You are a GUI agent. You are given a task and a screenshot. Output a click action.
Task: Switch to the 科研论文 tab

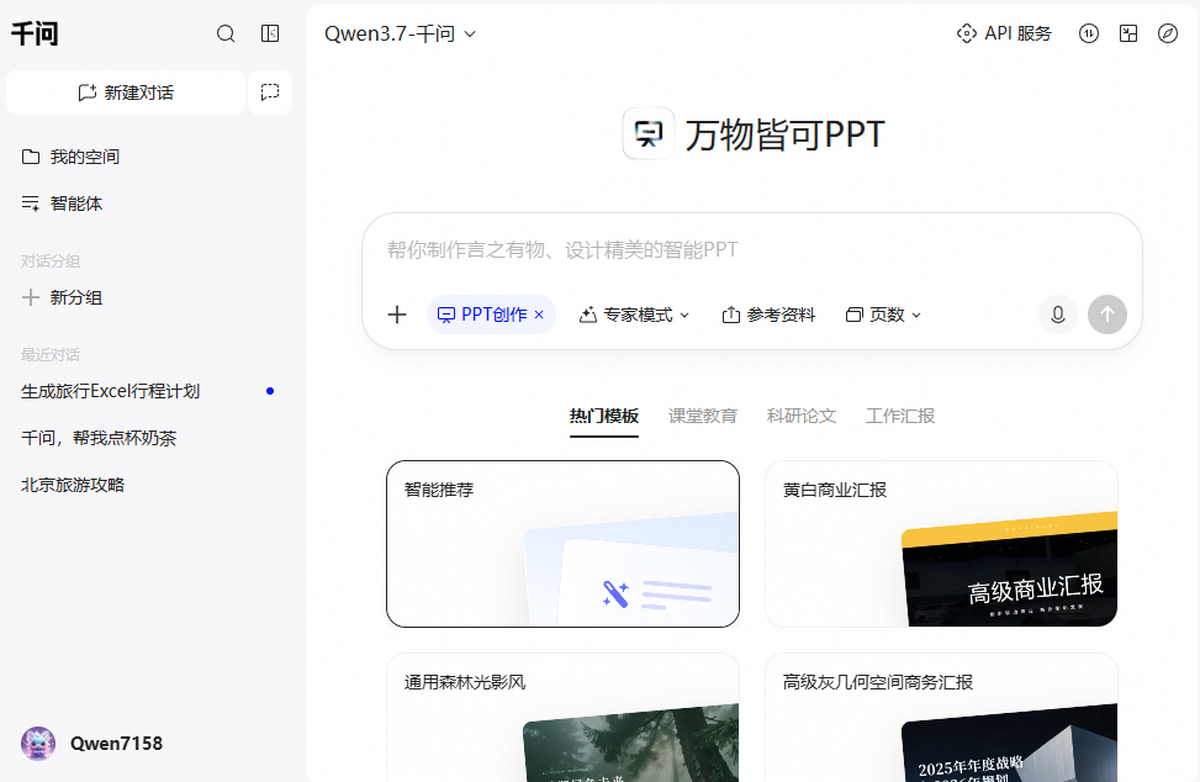coord(802,416)
